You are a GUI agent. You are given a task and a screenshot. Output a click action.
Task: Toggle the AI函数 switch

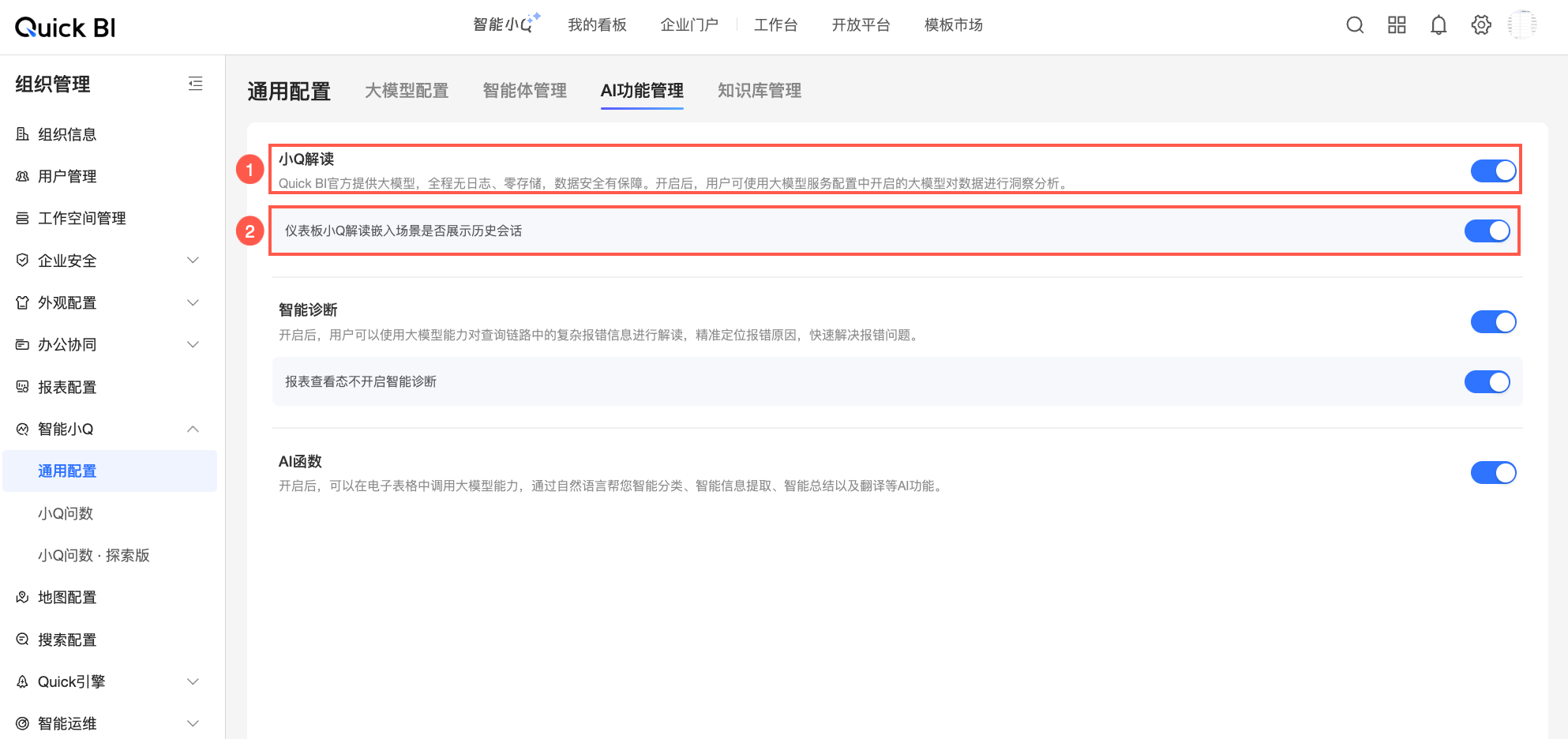click(1493, 472)
